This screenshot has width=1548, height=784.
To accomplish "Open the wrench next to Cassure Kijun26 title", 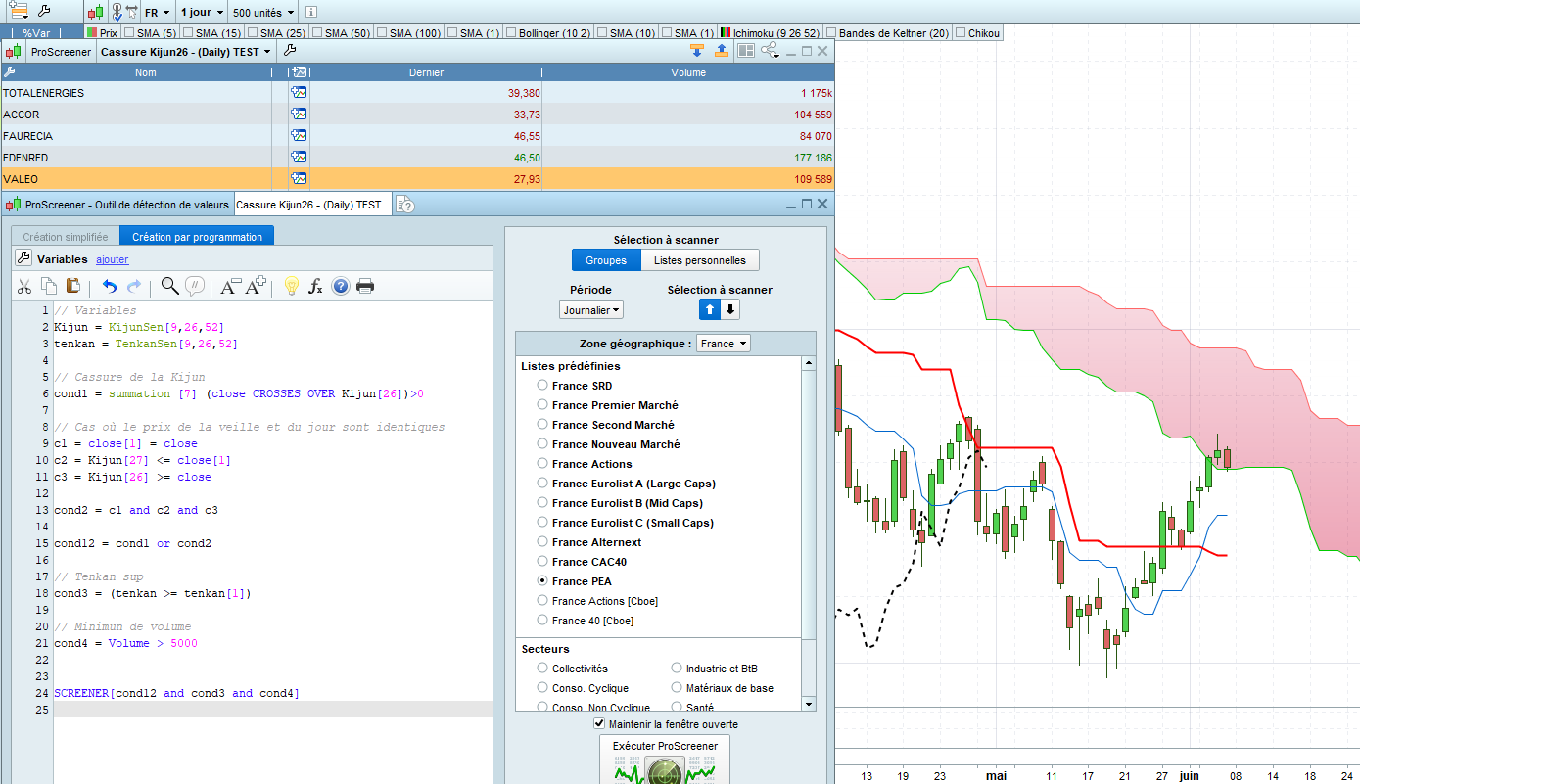I will (290, 50).
